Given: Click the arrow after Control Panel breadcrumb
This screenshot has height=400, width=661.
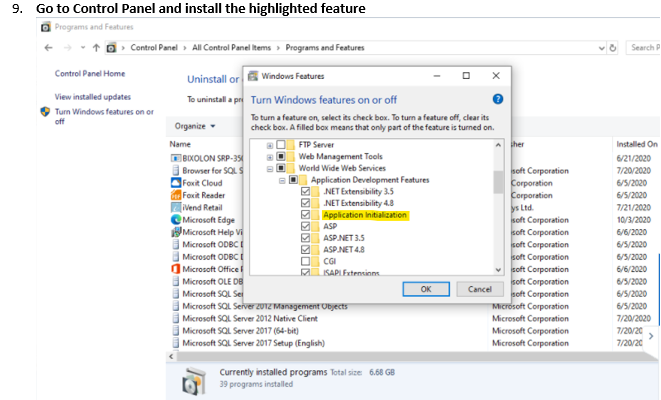Looking at the screenshot, I should click(x=185, y=48).
